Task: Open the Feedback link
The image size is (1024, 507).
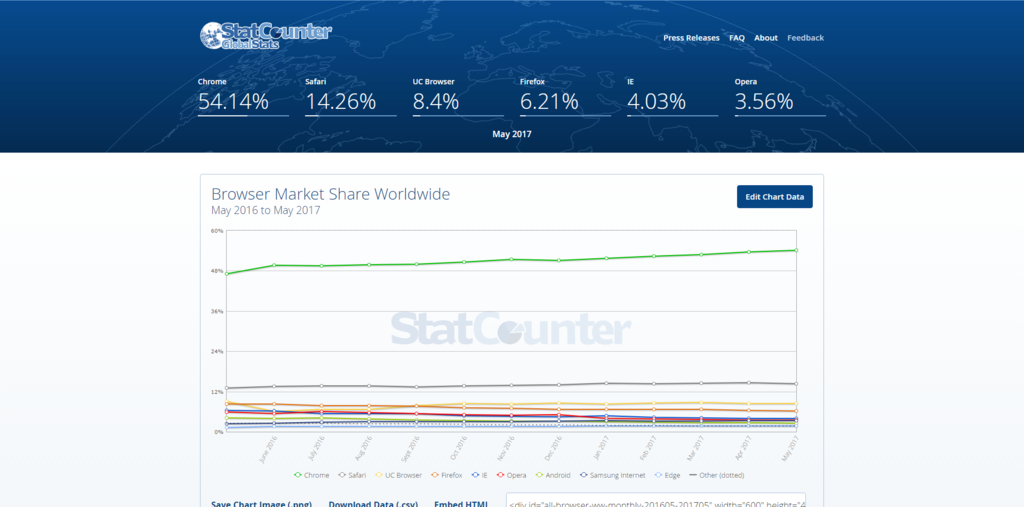Action: point(805,38)
